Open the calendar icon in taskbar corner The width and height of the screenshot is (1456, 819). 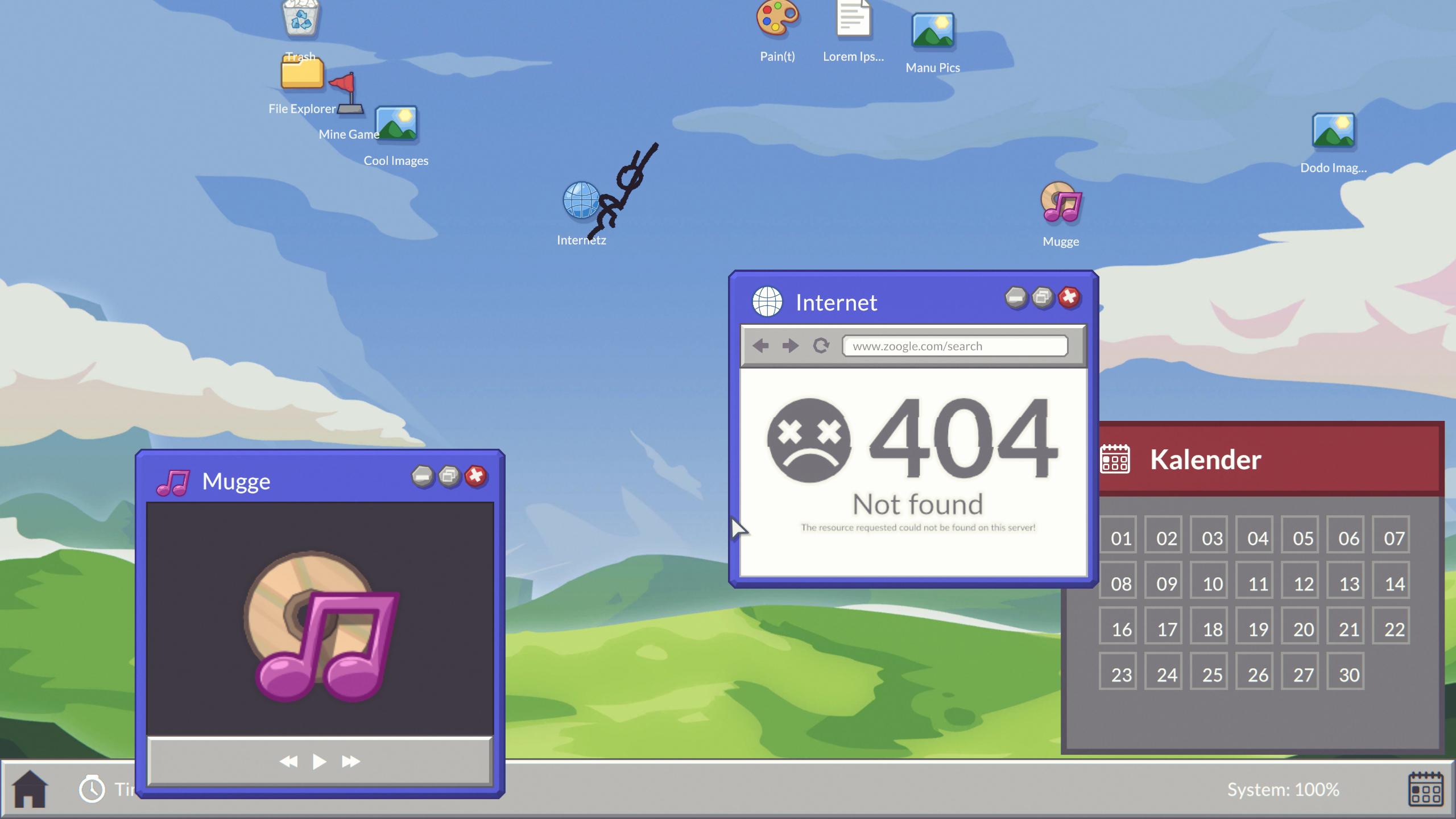[1425, 789]
